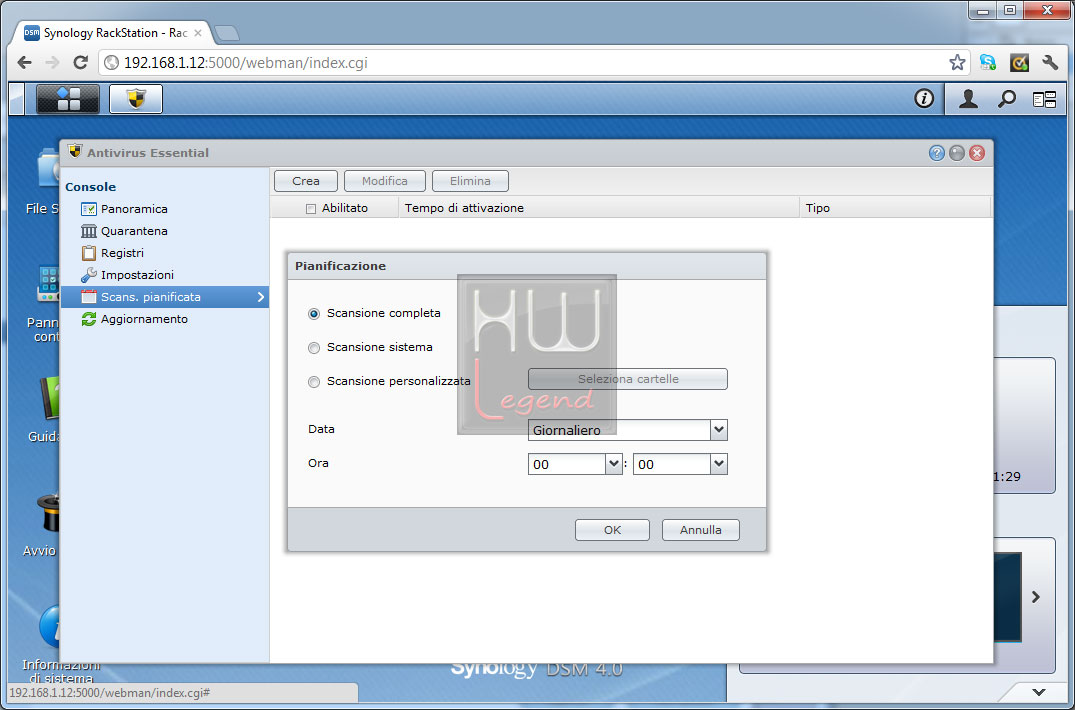This screenshot has width=1075, height=710.
Task: Select the Scansione completa radio button
Action: click(314, 314)
